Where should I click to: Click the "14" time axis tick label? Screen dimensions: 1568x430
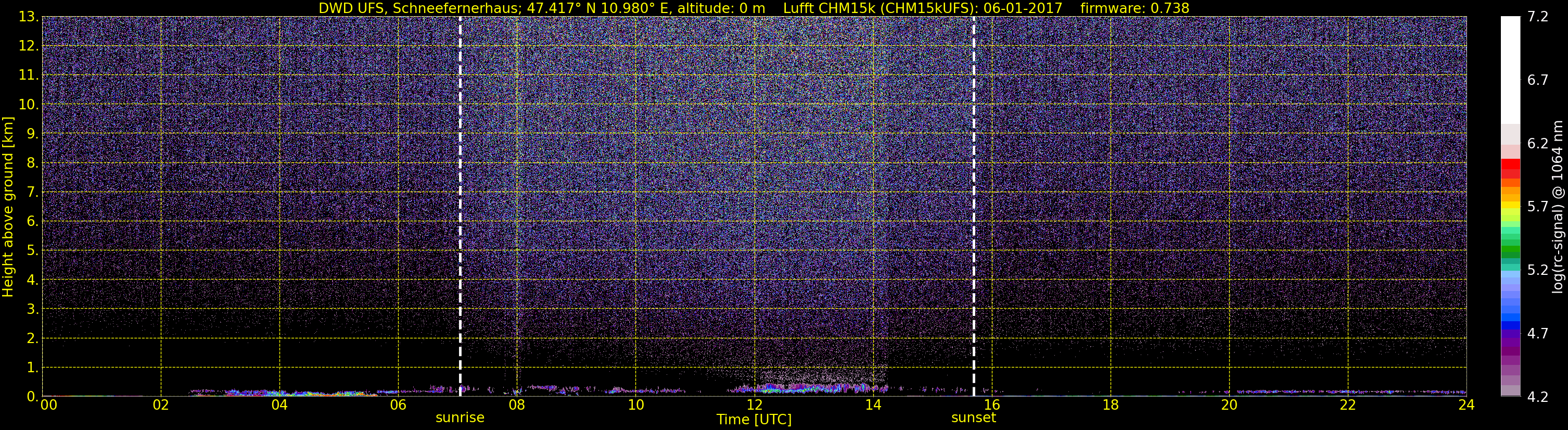tap(873, 405)
